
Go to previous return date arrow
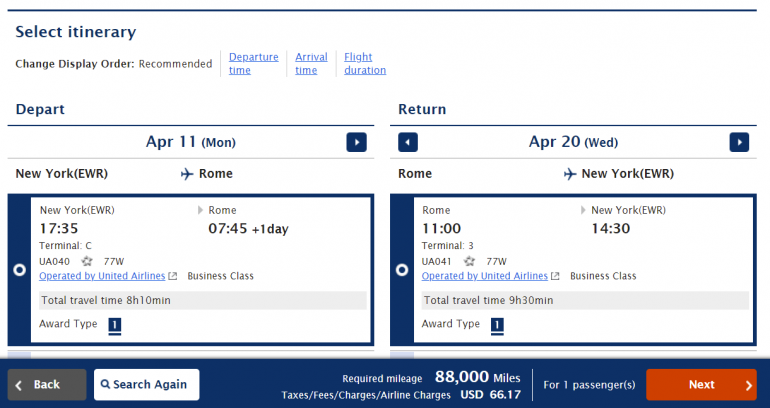(x=408, y=142)
